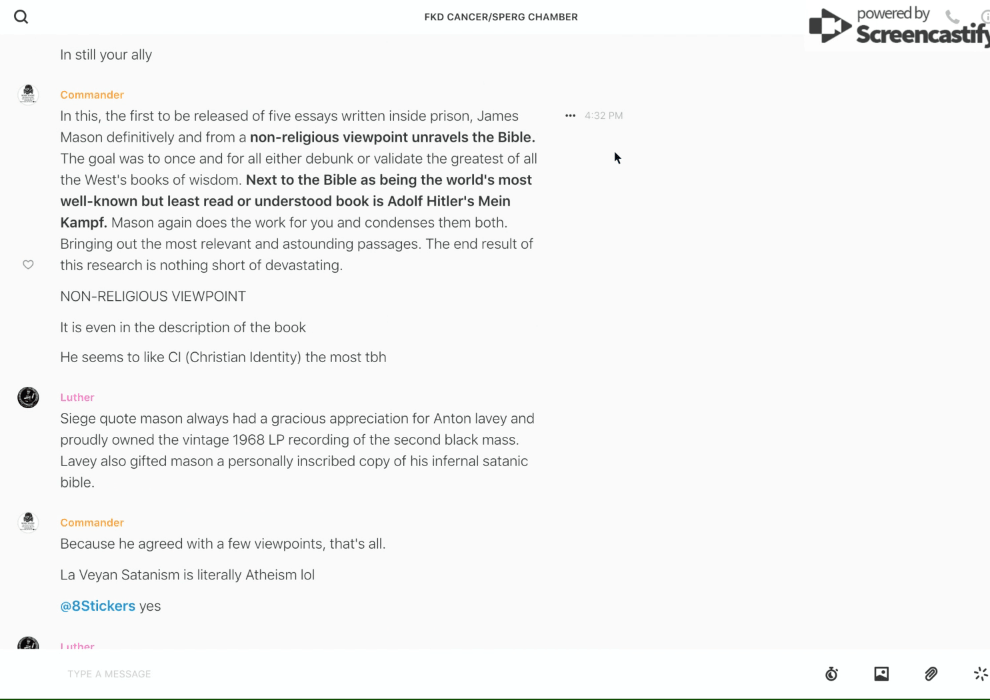990x700 pixels.
Task: Click the Commander name above the essay message
Action: point(92,95)
